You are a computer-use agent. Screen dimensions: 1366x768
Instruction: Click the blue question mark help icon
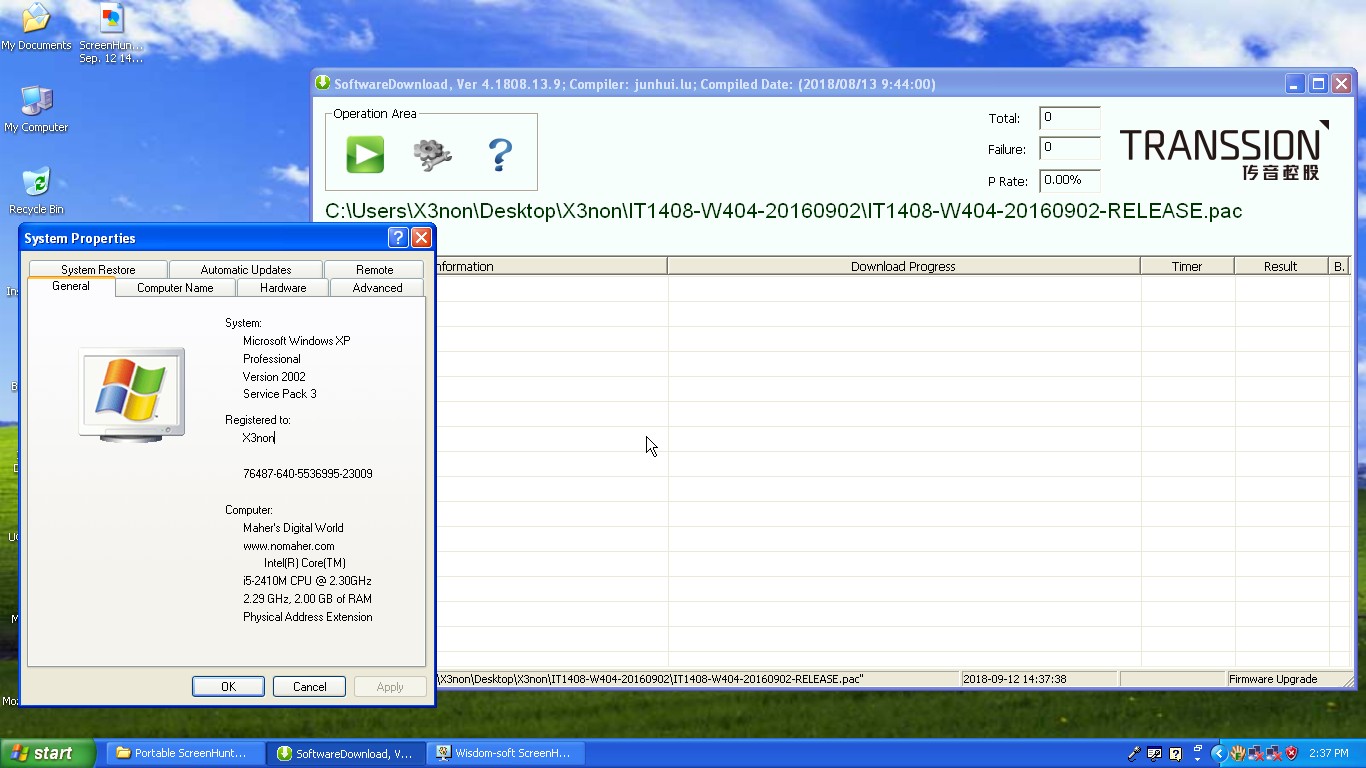(500, 155)
